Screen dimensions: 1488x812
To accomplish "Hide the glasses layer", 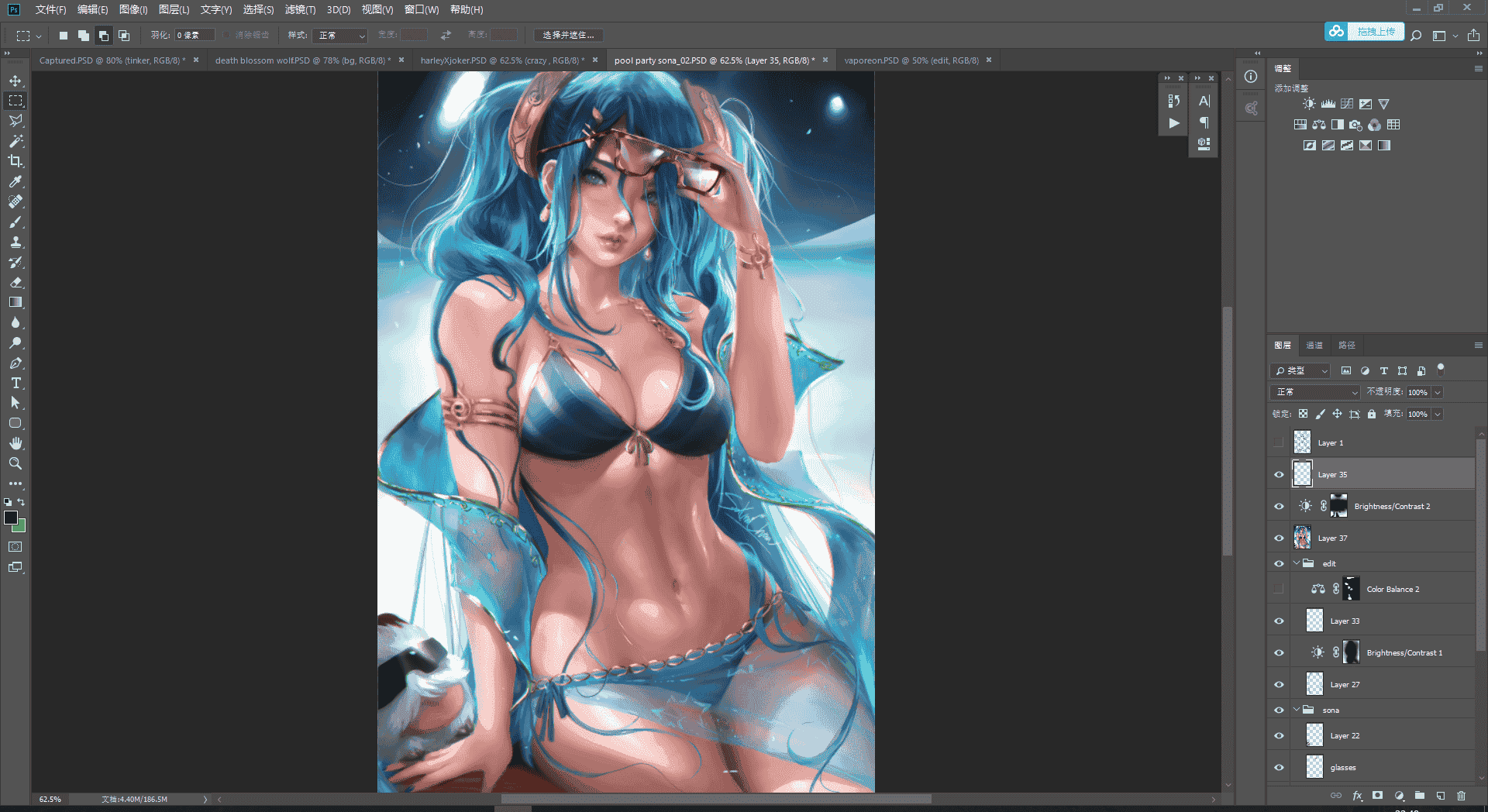I will 1279,767.
